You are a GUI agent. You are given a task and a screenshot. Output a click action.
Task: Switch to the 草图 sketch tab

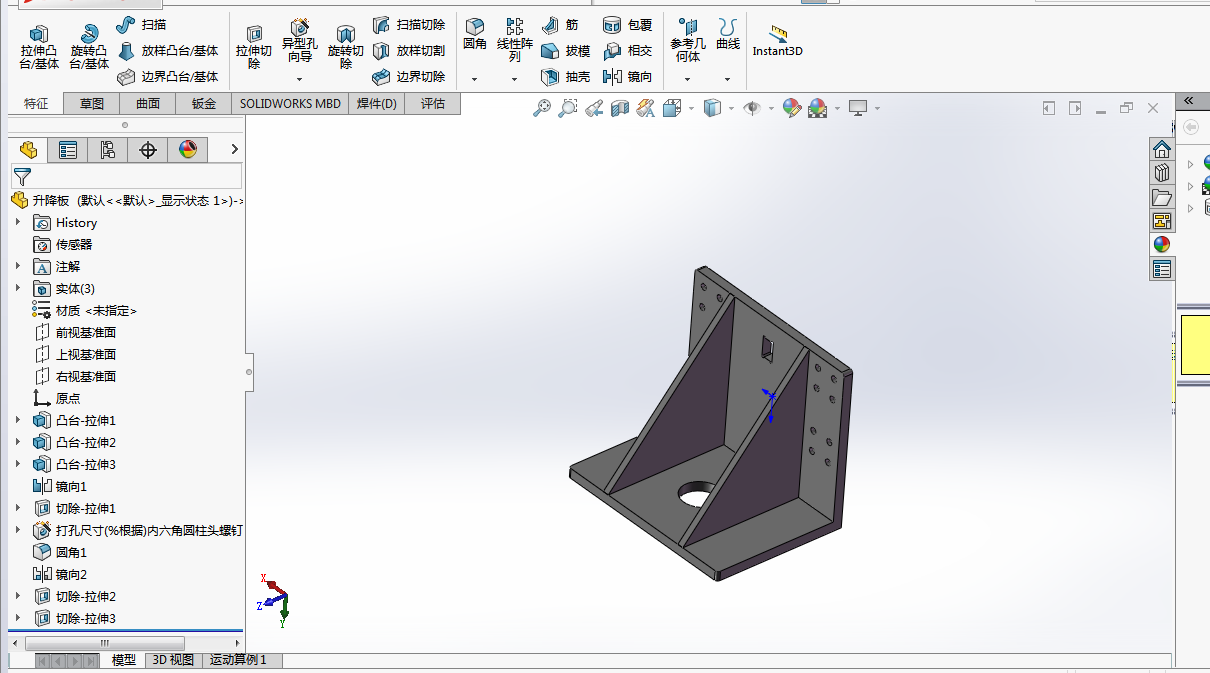(92, 103)
